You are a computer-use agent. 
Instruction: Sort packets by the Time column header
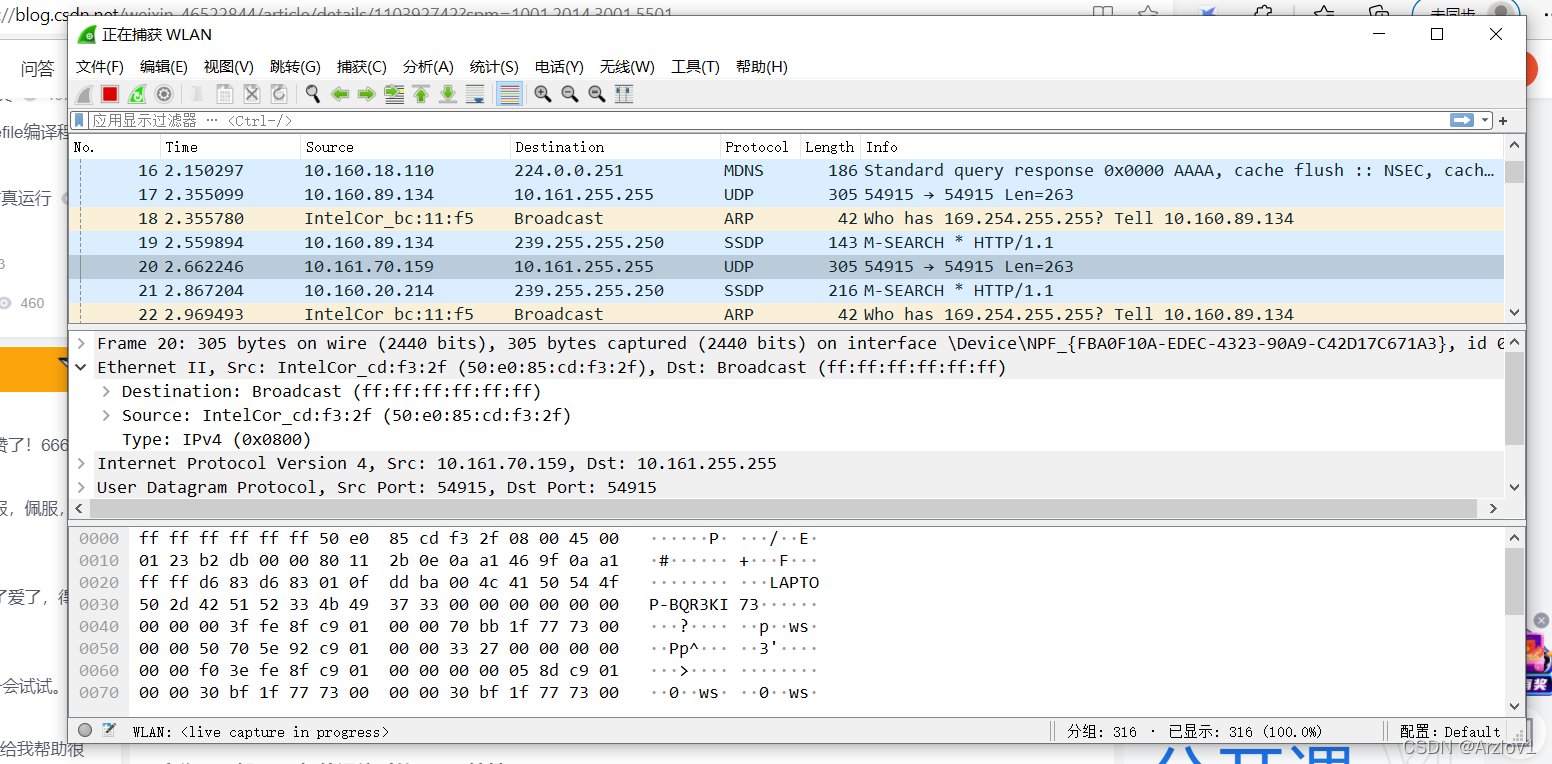231,147
